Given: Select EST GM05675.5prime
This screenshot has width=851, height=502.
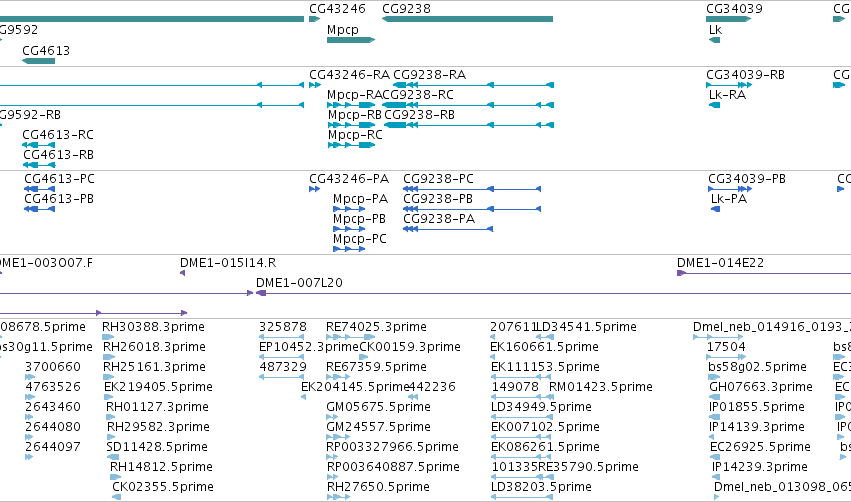Looking at the screenshot, I should pyautogui.click(x=378, y=407).
